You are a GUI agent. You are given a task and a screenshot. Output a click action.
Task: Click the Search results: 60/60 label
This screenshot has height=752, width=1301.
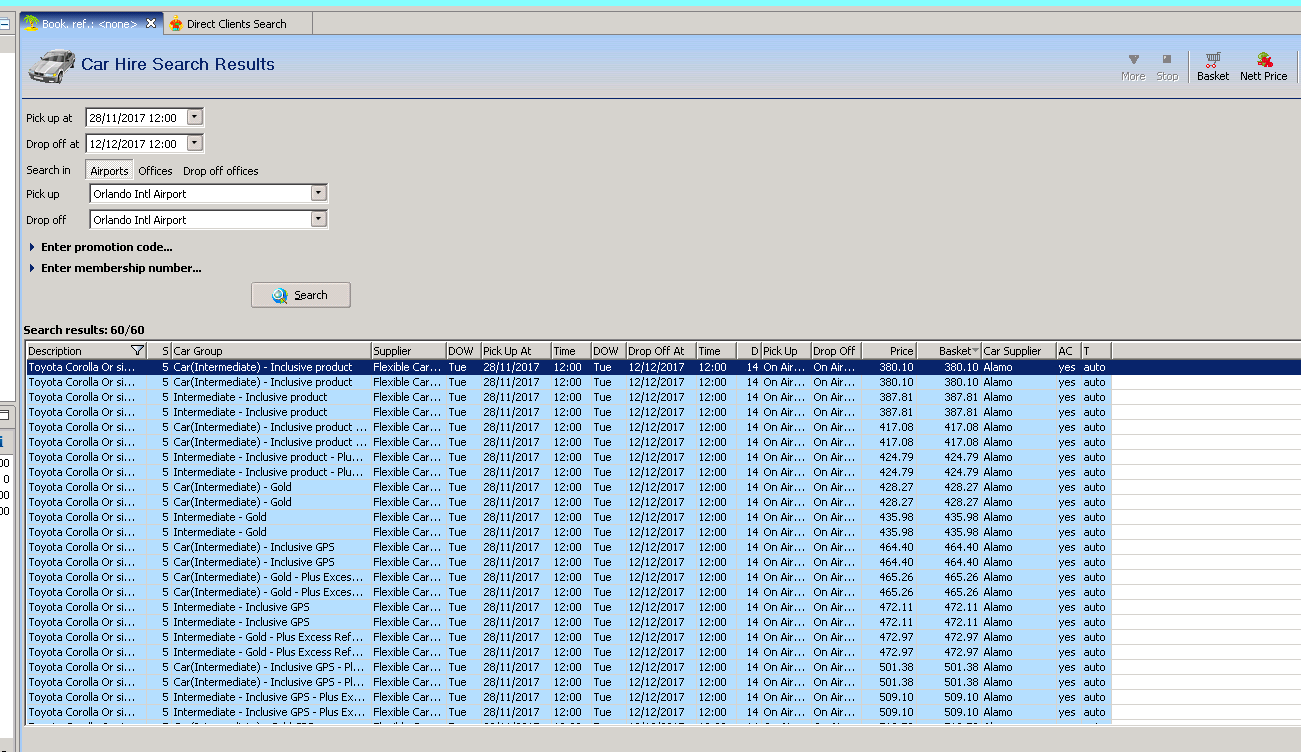coord(84,330)
